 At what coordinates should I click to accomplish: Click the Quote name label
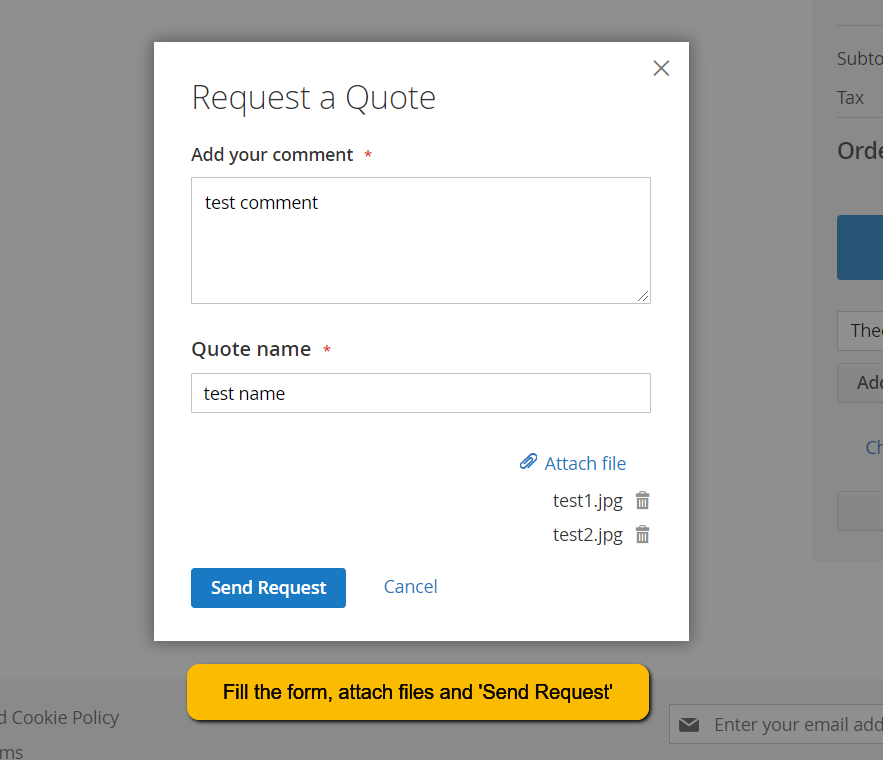[251, 349]
